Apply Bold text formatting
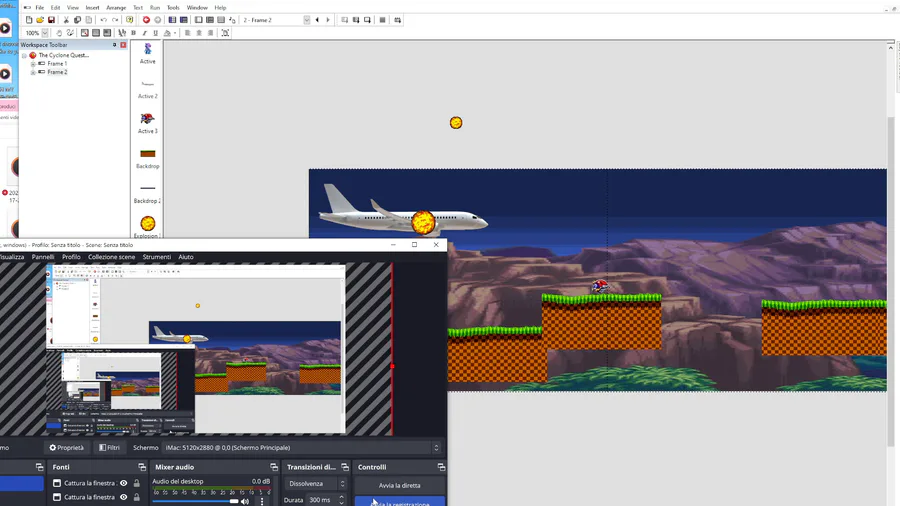Viewport: 900px width, 506px height. click(x=133, y=33)
